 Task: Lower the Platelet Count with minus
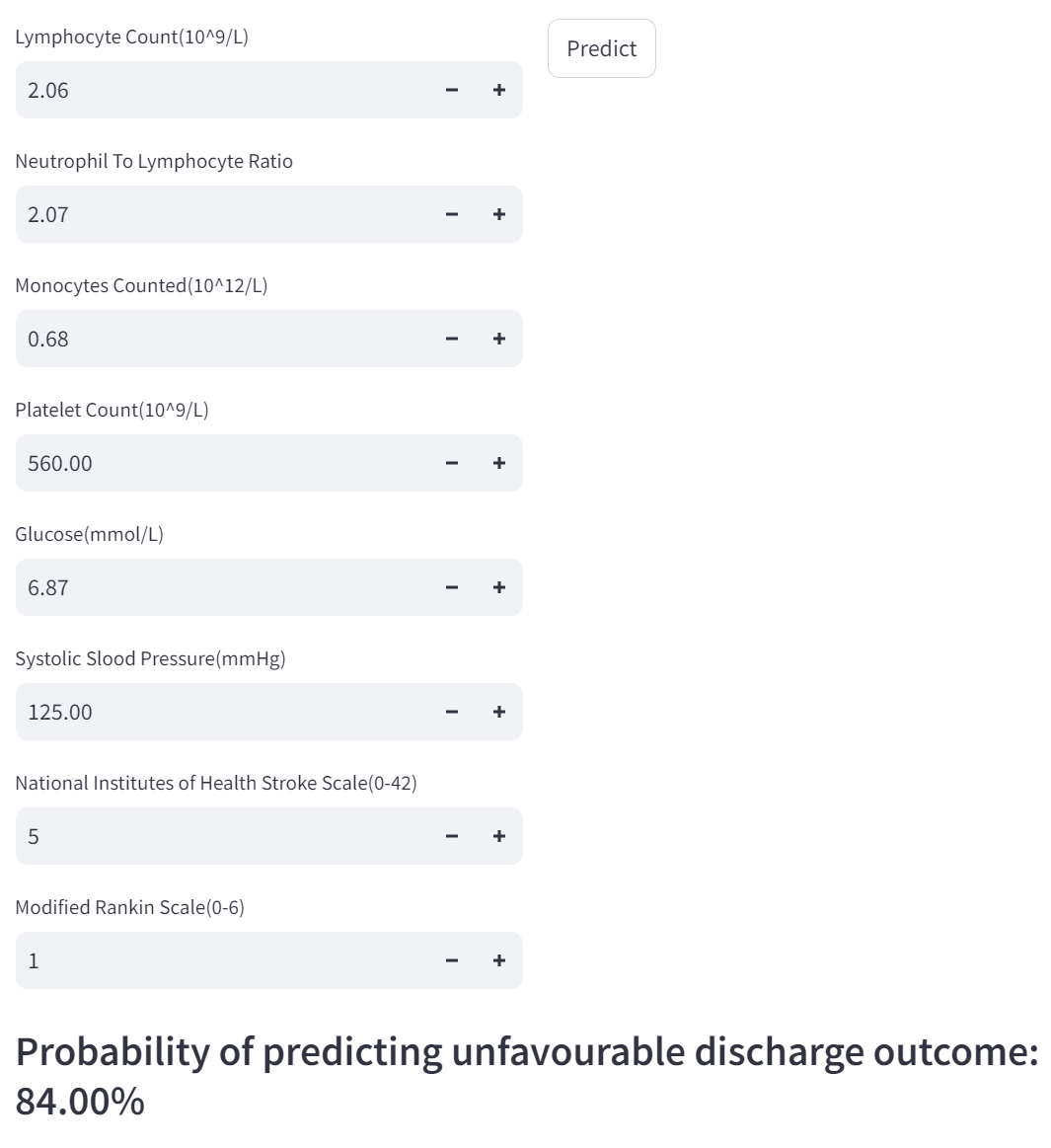coord(452,463)
